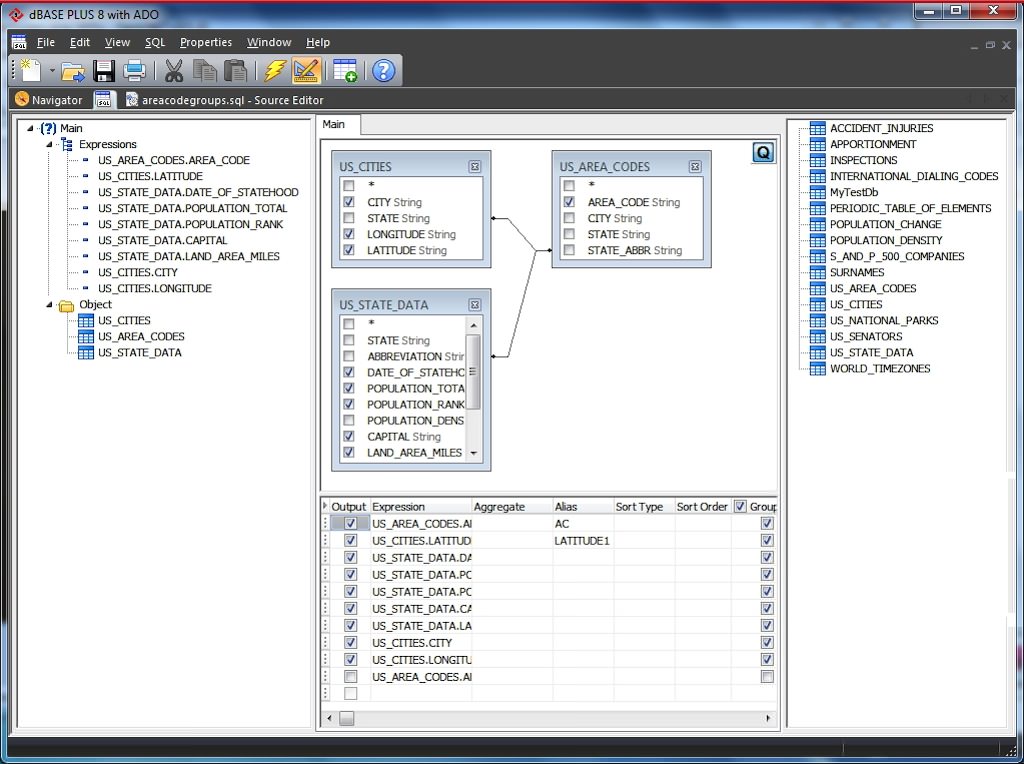Print with the printer toolbar icon

click(x=134, y=71)
